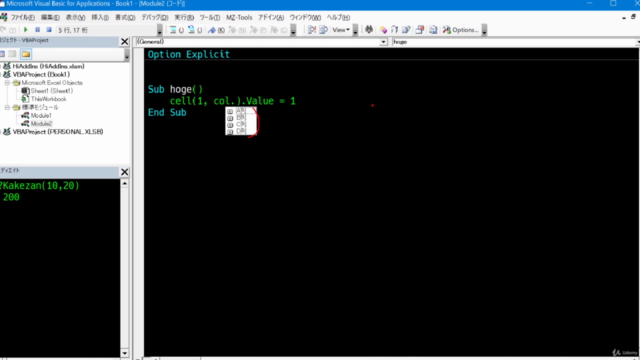Select ThisWorkbook in Project Explorer
The image size is (640, 360).
tap(48, 99)
